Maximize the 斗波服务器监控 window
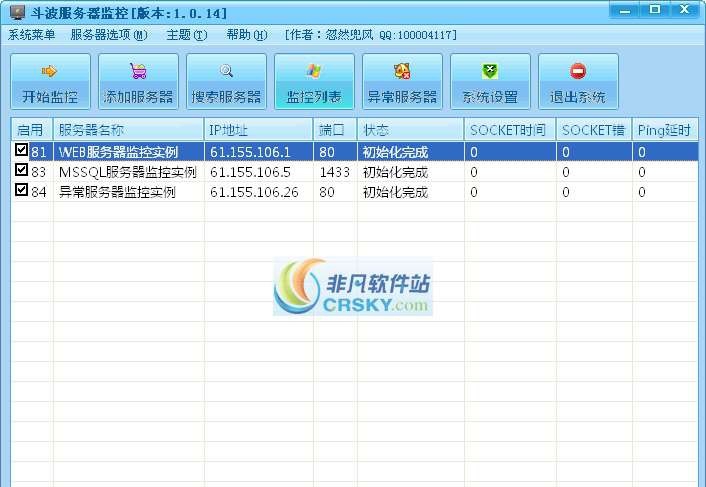 (x=655, y=10)
